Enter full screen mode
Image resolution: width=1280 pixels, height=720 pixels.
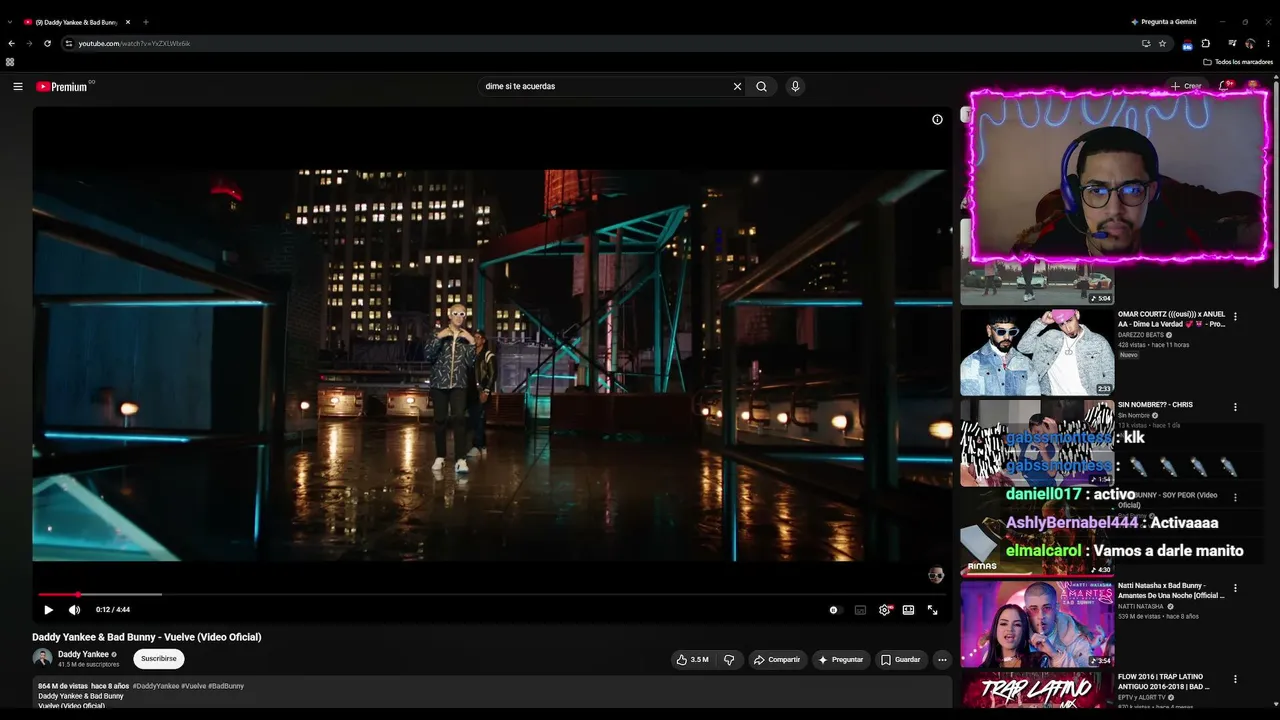point(932,610)
